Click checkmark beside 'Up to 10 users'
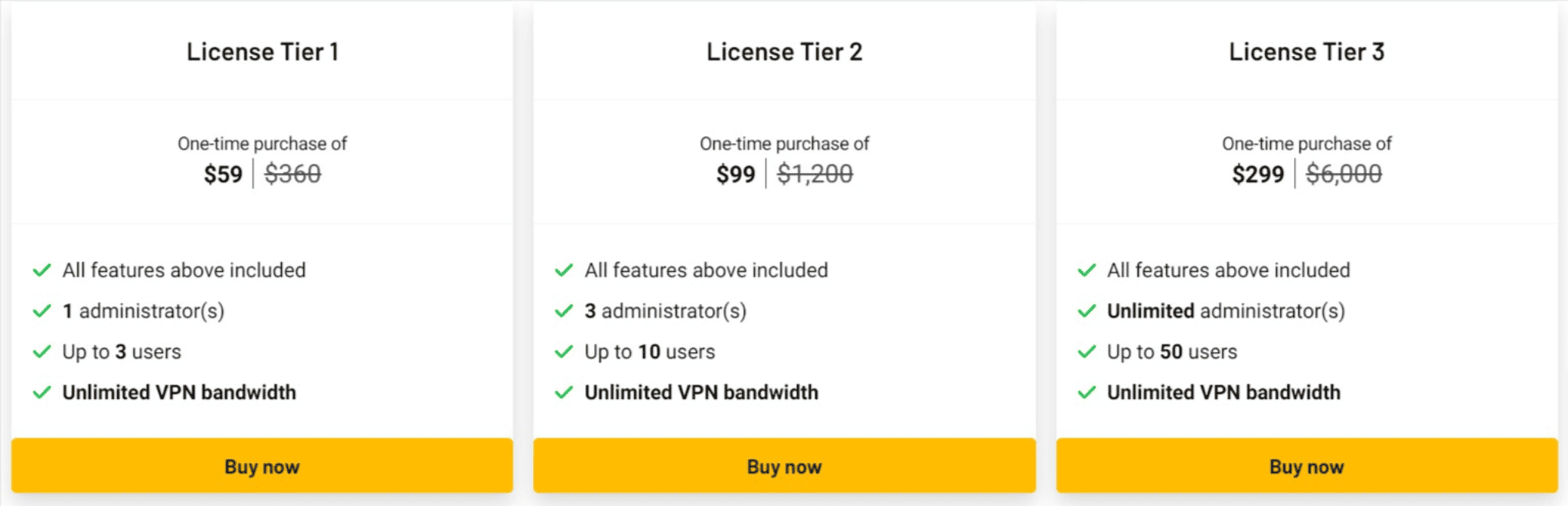The width and height of the screenshot is (1568, 506). (x=564, y=351)
